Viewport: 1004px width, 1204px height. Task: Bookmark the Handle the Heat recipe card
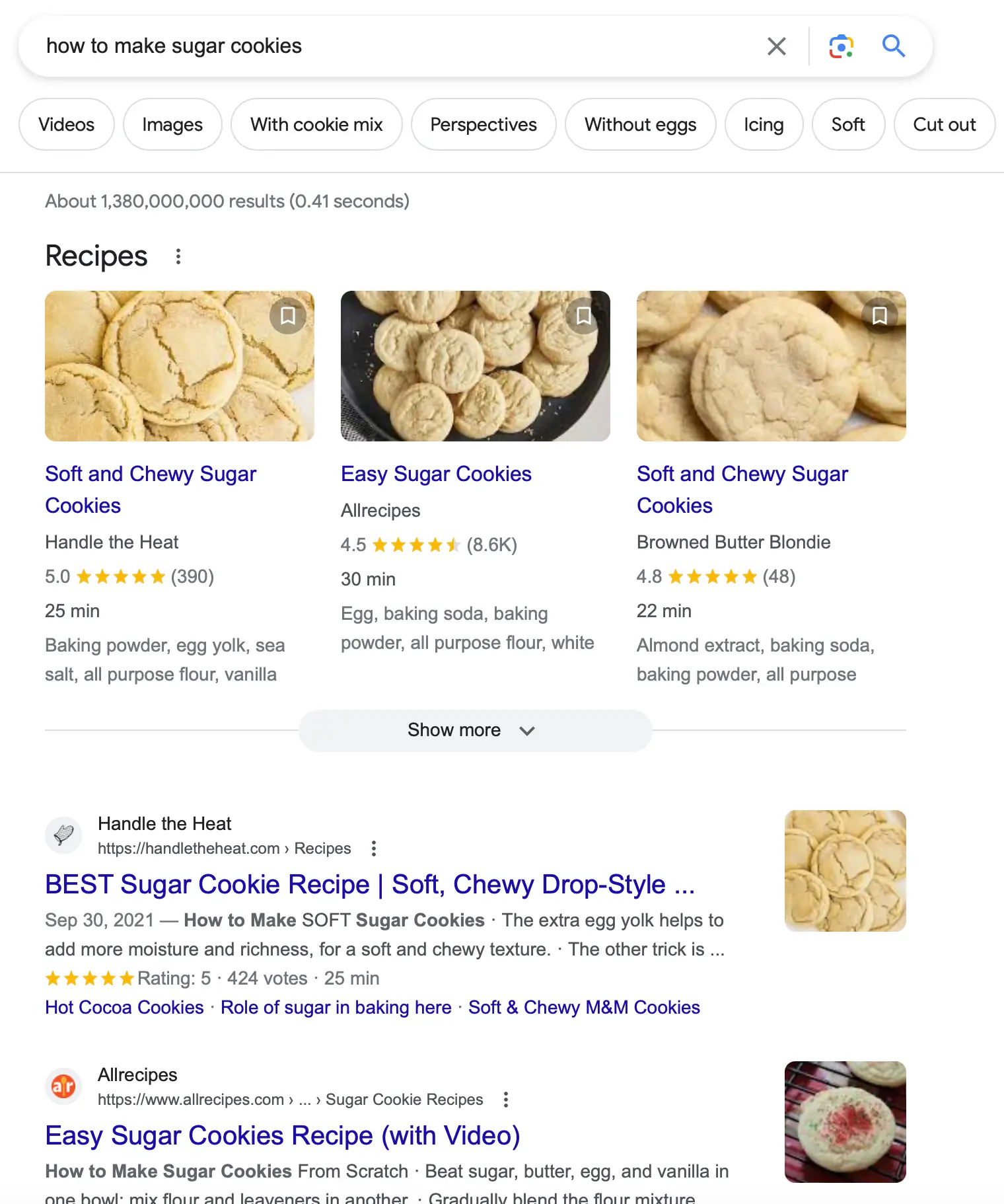(x=288, y=316)
